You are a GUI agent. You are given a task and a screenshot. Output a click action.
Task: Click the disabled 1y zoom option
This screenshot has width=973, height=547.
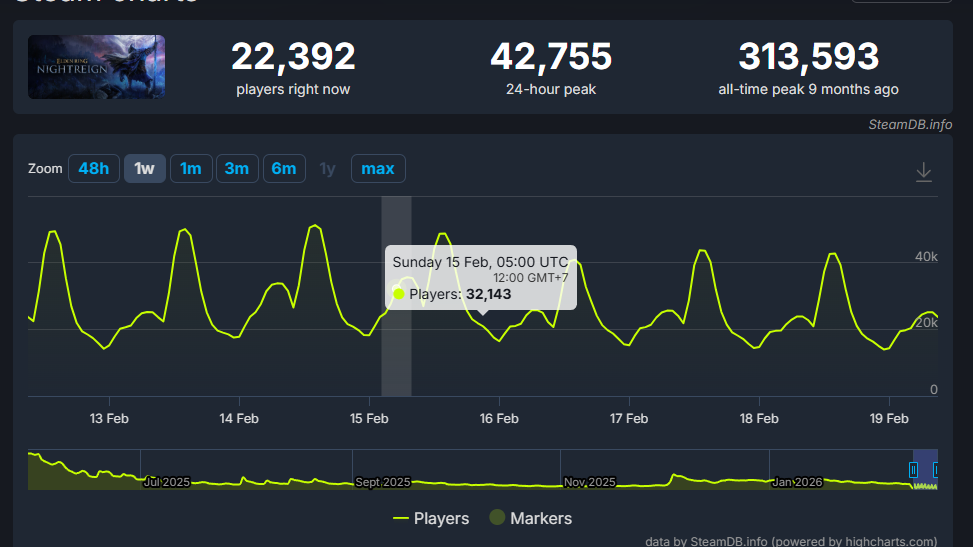(327, 168)
